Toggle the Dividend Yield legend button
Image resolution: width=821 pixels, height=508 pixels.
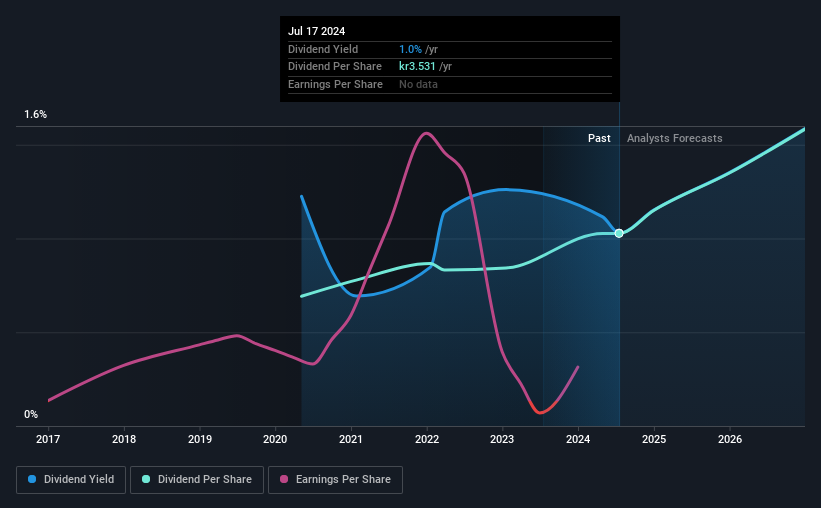point(71,480)
